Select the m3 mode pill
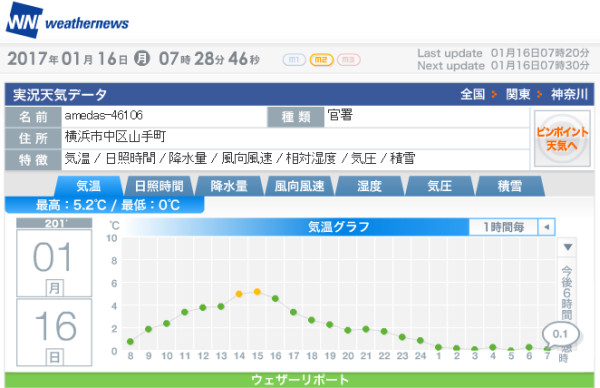 (x=349, y=60)
